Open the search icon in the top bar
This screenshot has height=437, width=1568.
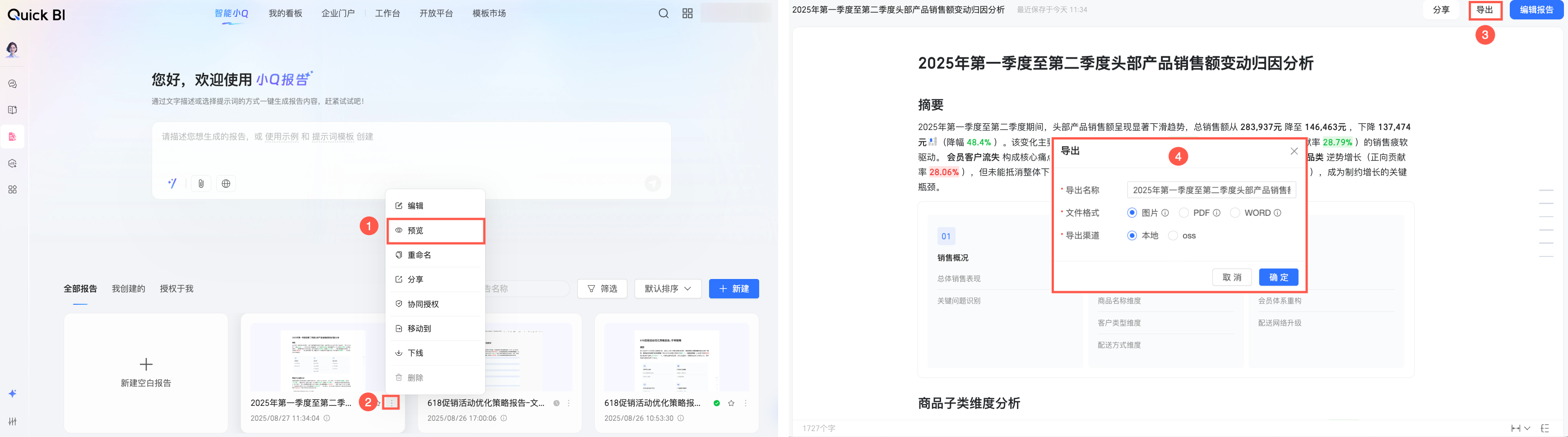[663, 14]
